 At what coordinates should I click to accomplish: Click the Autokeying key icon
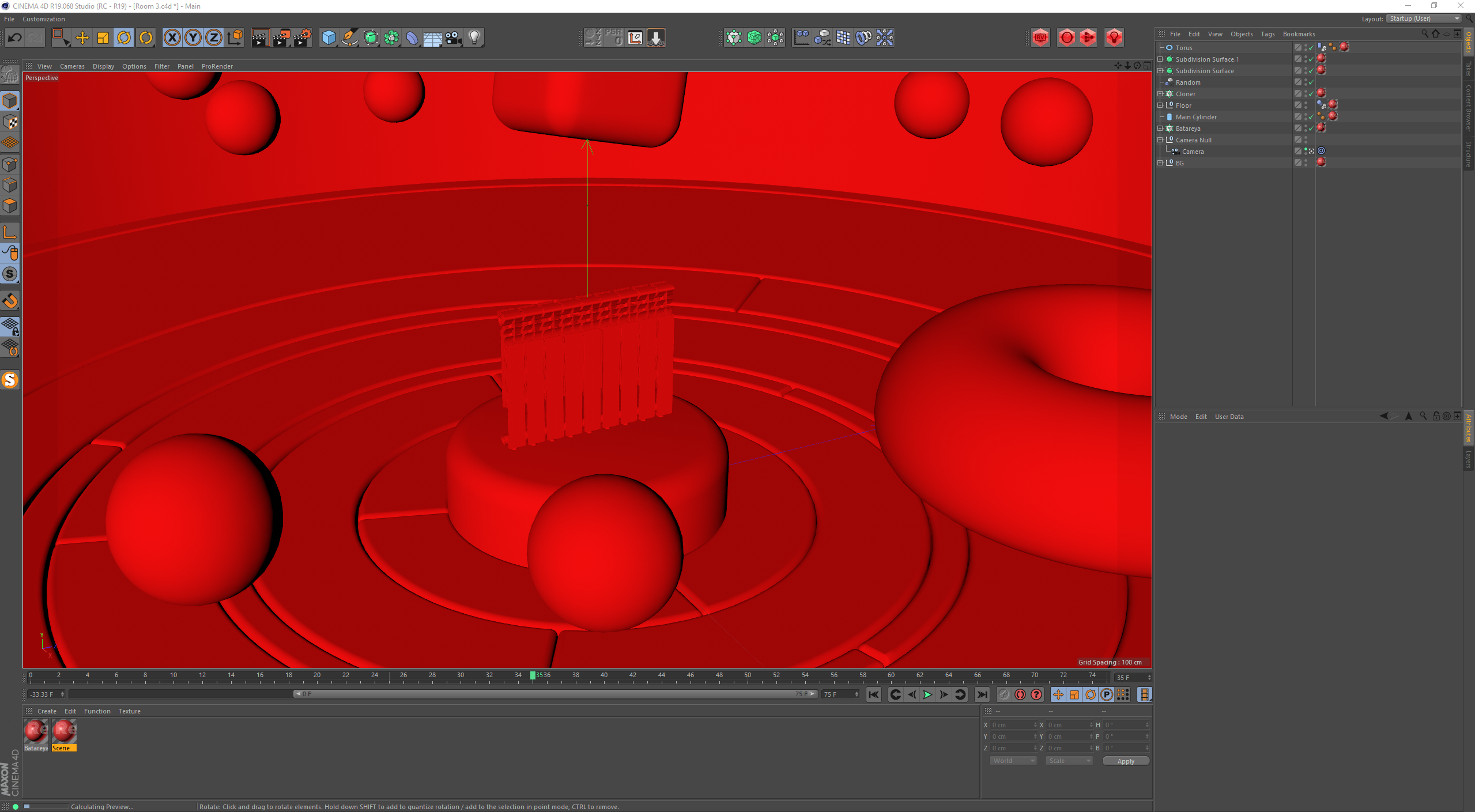(1004, 694)
